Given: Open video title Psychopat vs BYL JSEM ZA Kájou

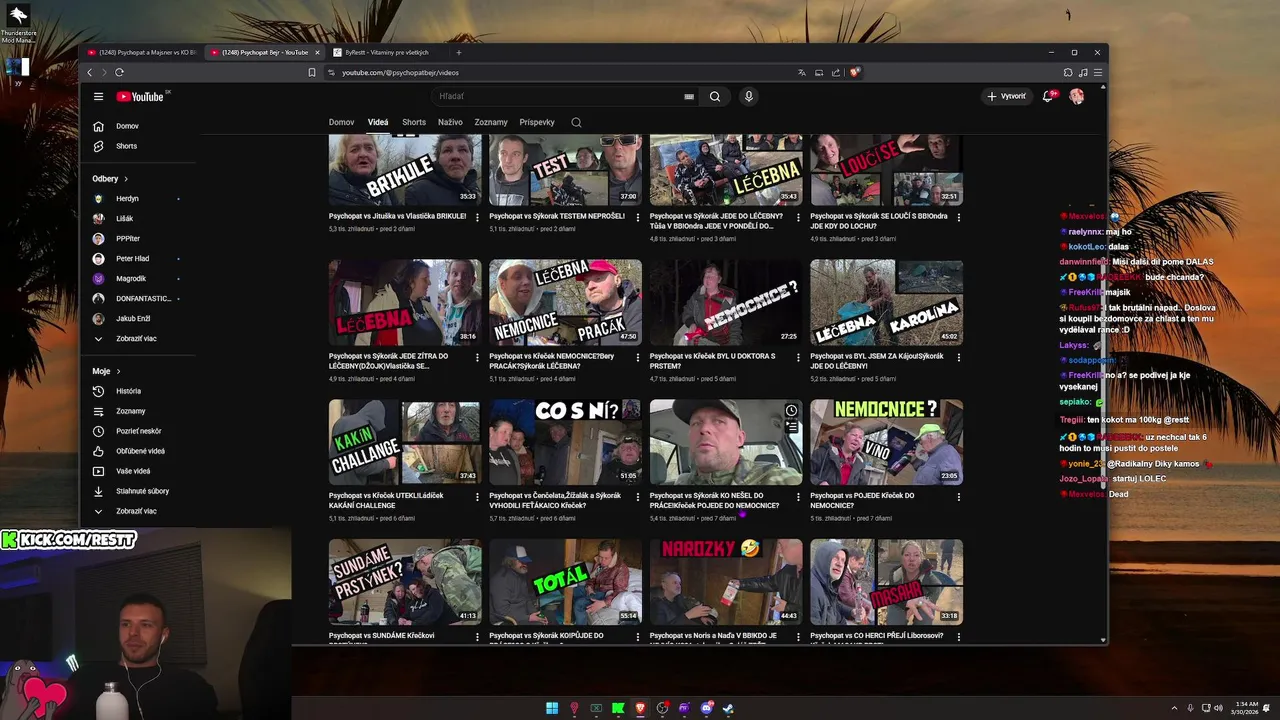Looking at the screenshot, I should coord(877,361).
